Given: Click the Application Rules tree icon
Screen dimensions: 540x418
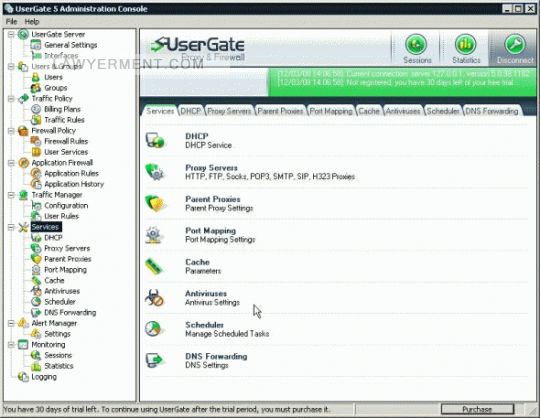Looking at the screenshot, I should [x=36, y=173].
